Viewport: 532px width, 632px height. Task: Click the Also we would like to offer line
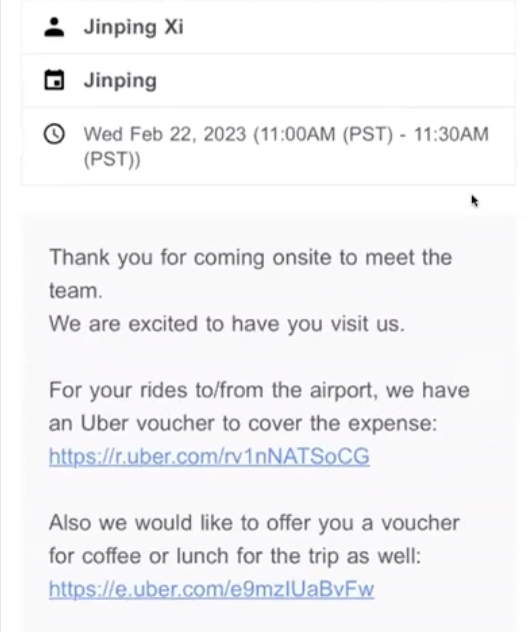click(254, 523)
